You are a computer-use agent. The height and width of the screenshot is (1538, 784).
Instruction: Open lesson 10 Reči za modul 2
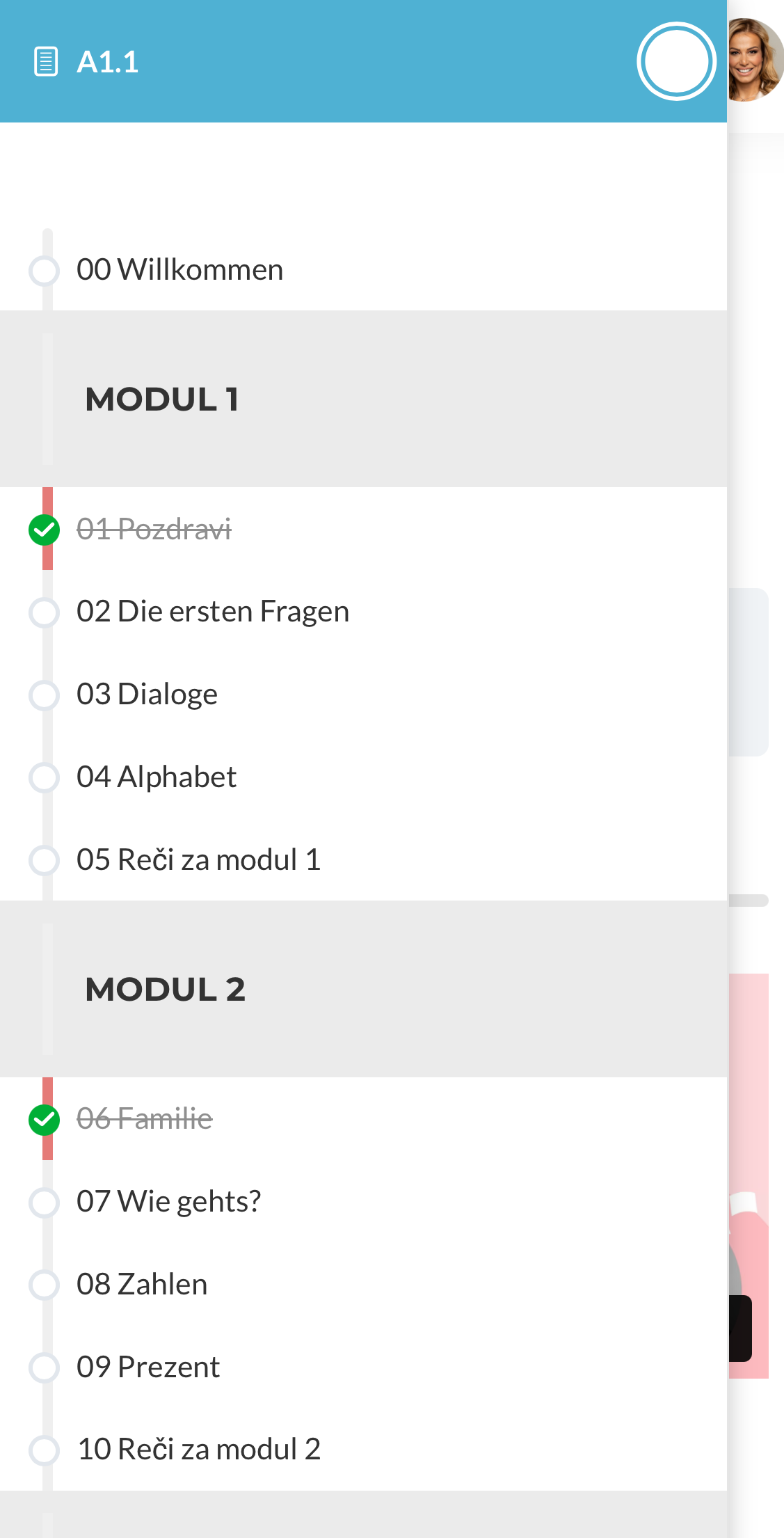(x=198, y=1450)
